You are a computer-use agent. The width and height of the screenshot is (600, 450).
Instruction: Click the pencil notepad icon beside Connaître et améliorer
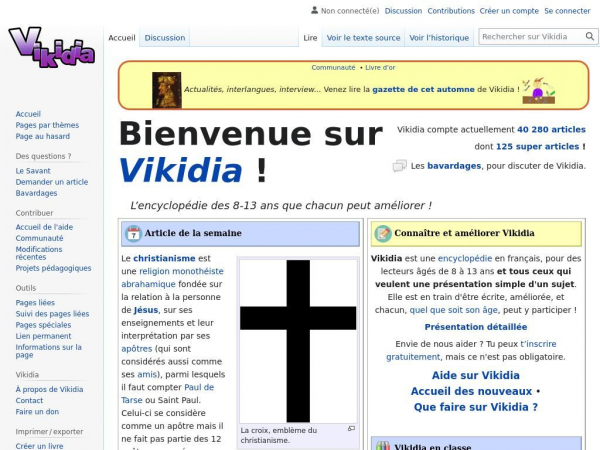tap(383, 233)
